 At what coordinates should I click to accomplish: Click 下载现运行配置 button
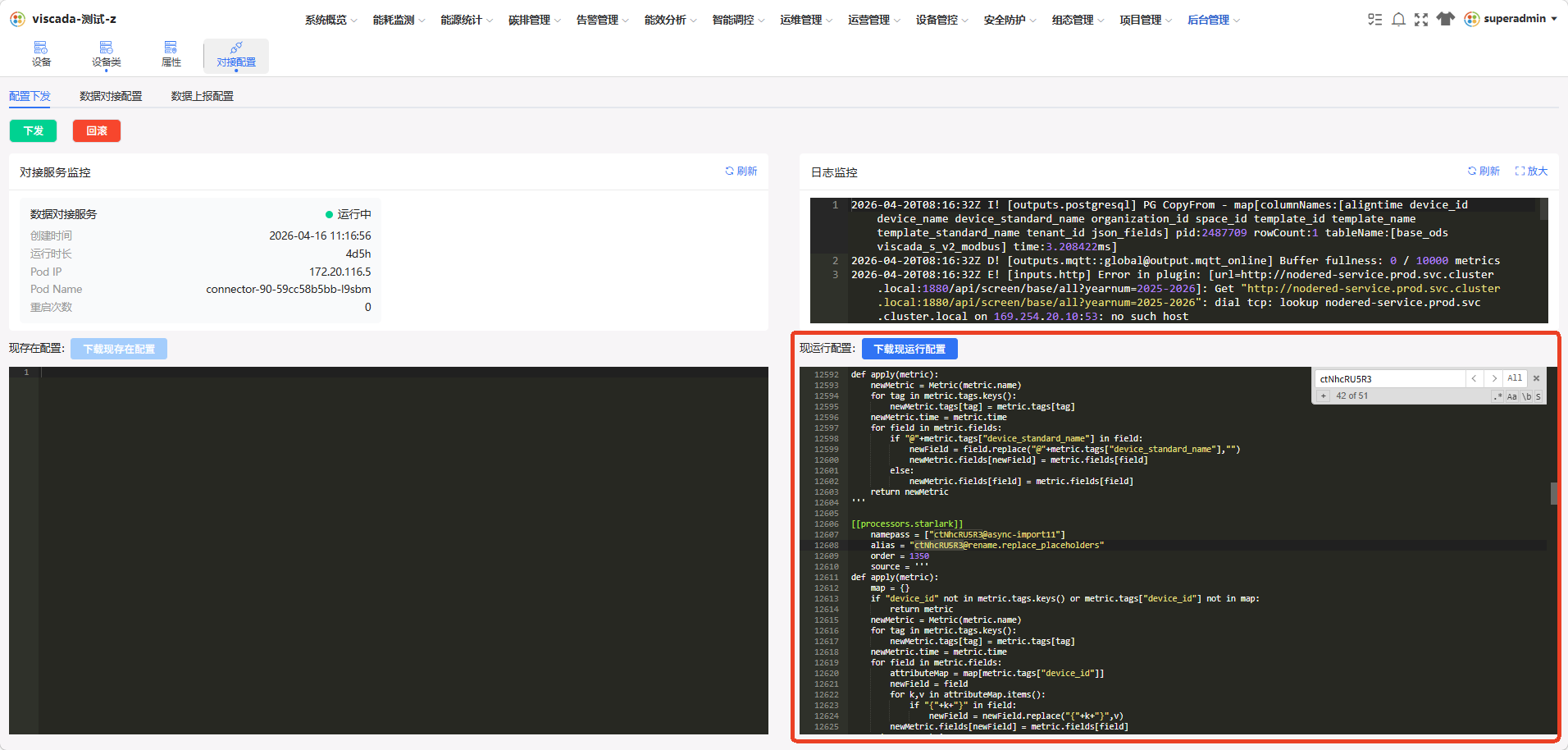point(909,349)
